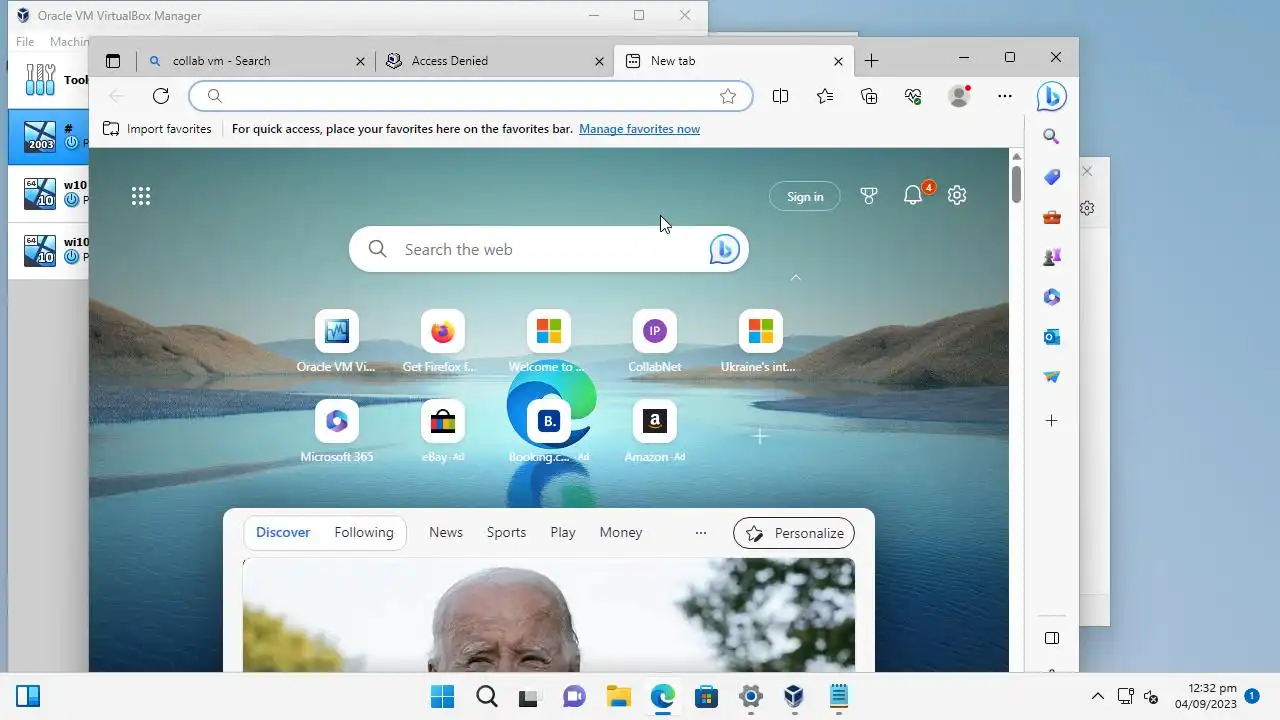Screen dimensions: 1280x720
Task: Open the Amazon ad quick link
Action: [654, 432]
